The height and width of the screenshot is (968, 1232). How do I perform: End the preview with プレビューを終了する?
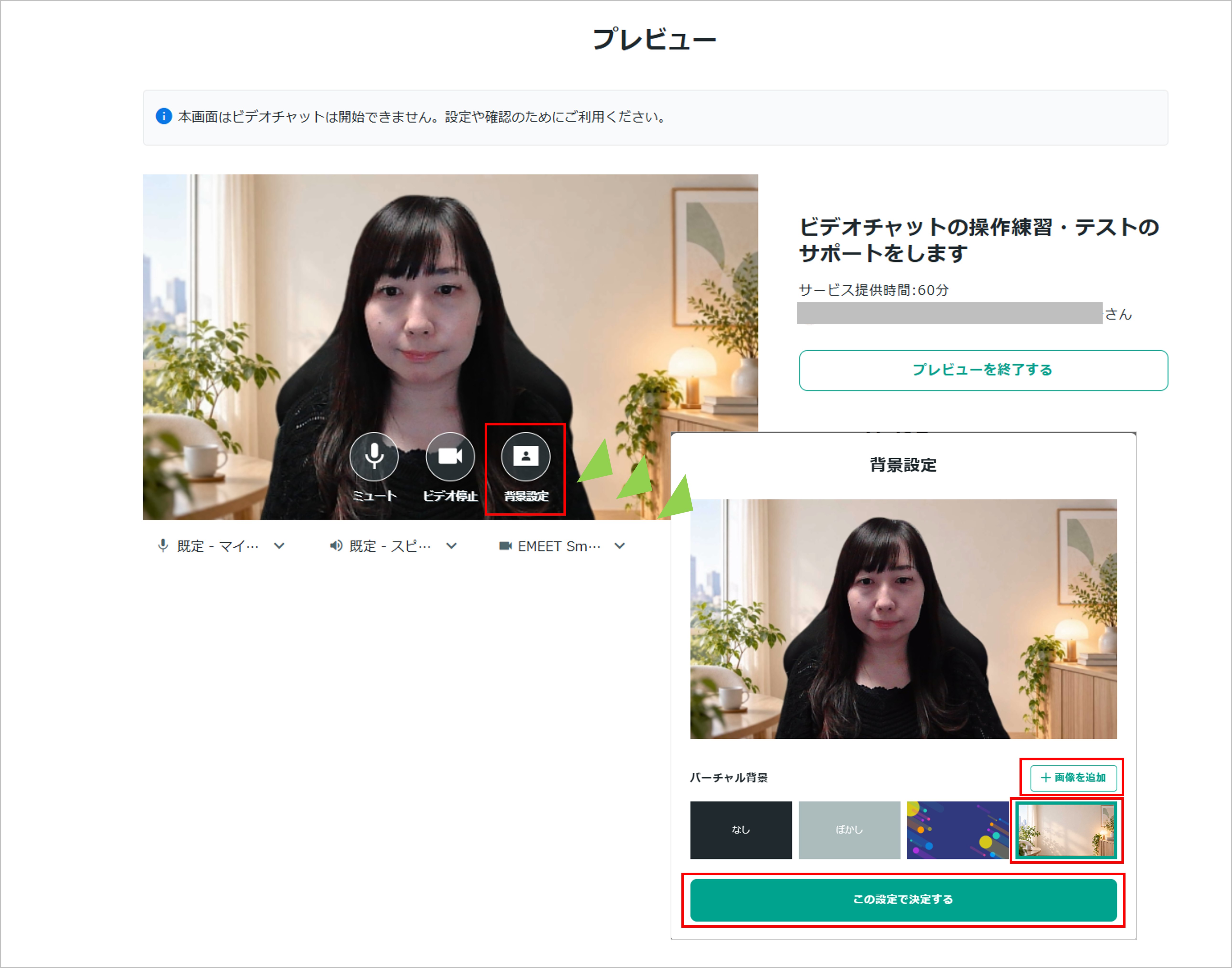983,370
